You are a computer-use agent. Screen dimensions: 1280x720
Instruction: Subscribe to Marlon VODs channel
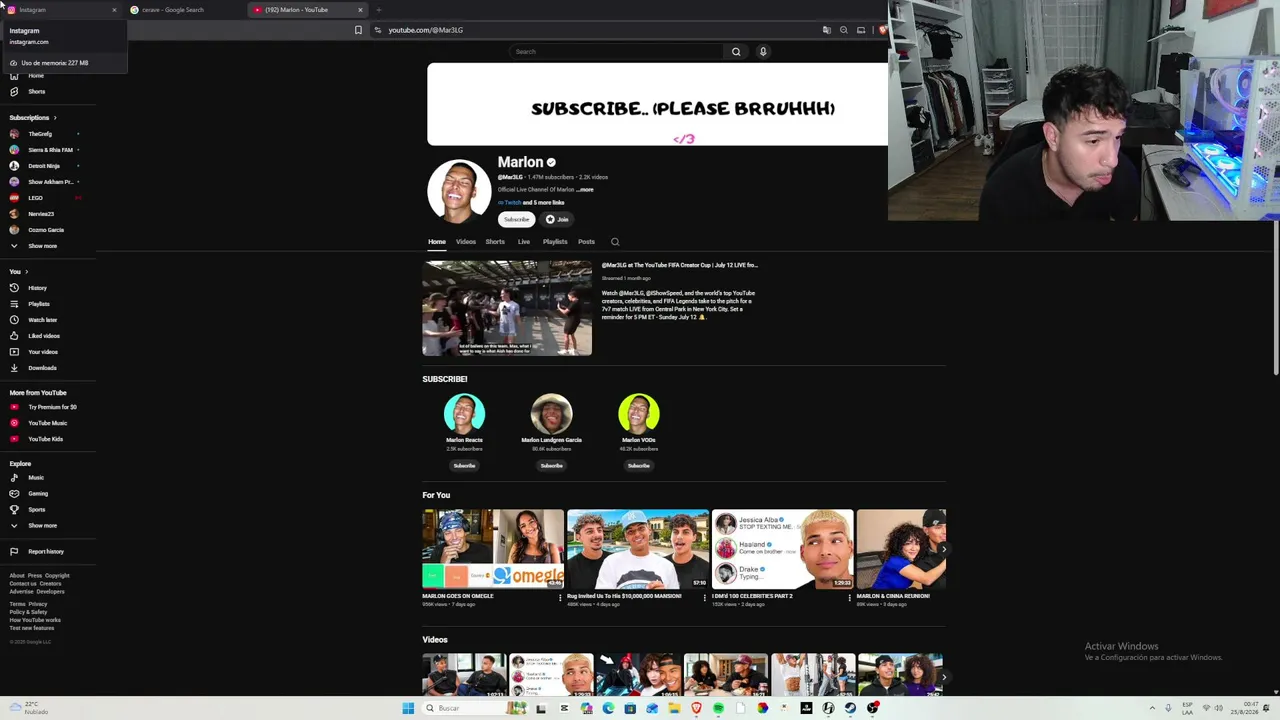(638, 466)
